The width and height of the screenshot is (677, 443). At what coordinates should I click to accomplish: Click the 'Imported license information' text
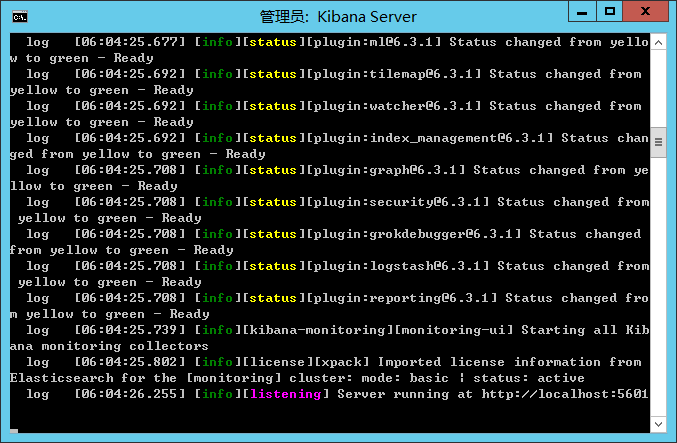coord(490,362)
